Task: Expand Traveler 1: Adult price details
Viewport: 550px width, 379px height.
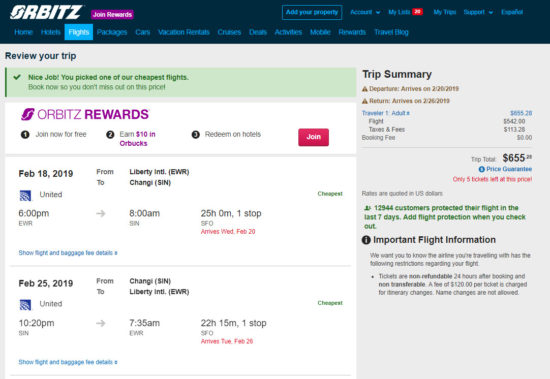Action: pyautogui.click(x=385, y=113)
